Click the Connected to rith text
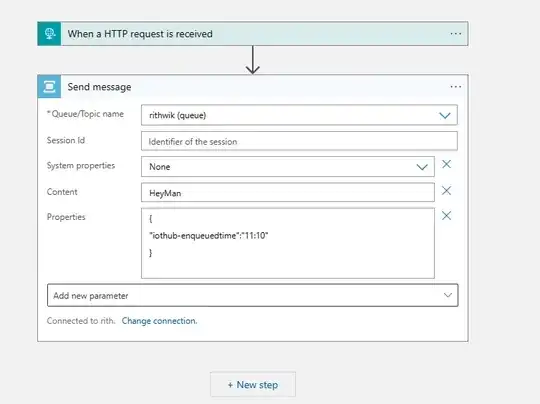This screenshot has width=540, height=404. coord(81,321)
